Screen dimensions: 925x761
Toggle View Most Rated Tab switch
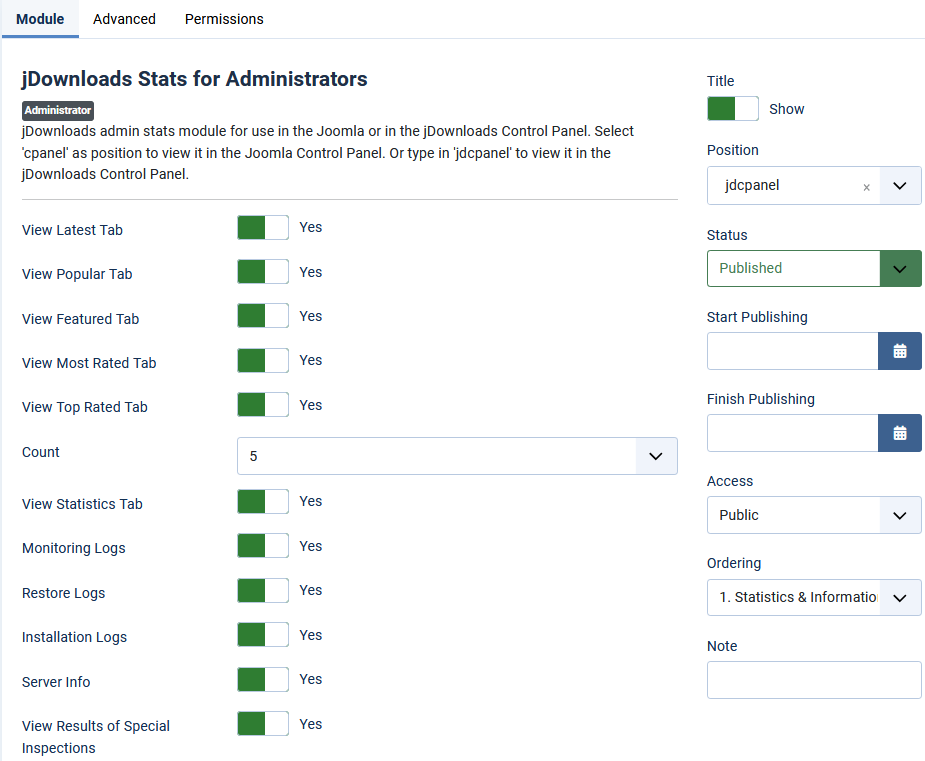click(x=263, y=360)
